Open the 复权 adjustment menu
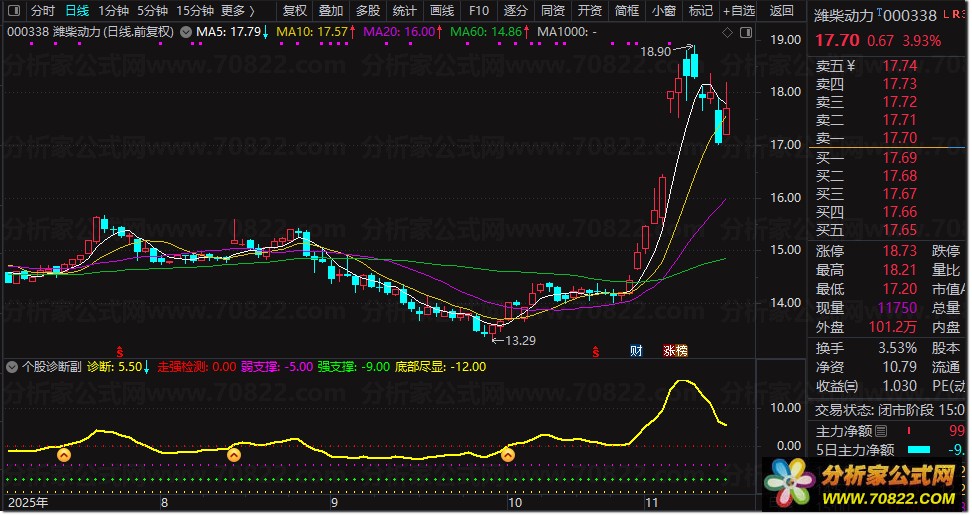Viewport: 972px width, 515px height. click(295, 11)
